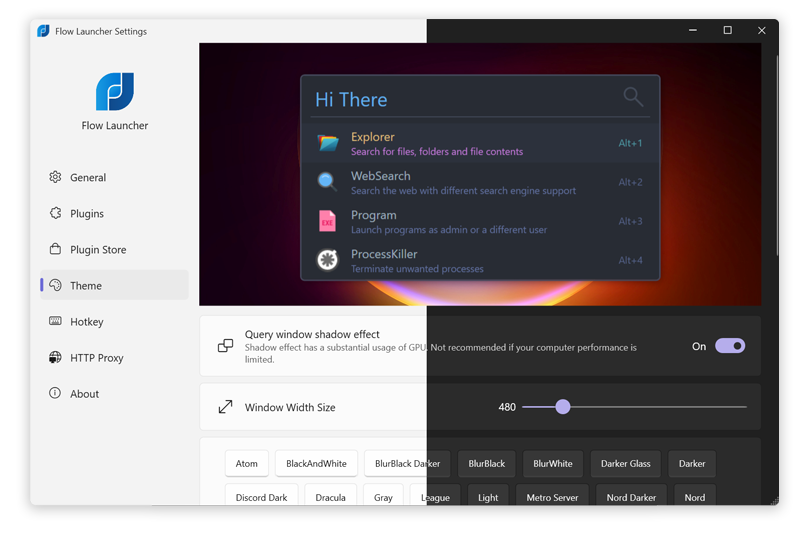The height and width of the screenshot is (539, 800).
Task: Select the BlackAndWhite theme button
Action: (316, 463)
